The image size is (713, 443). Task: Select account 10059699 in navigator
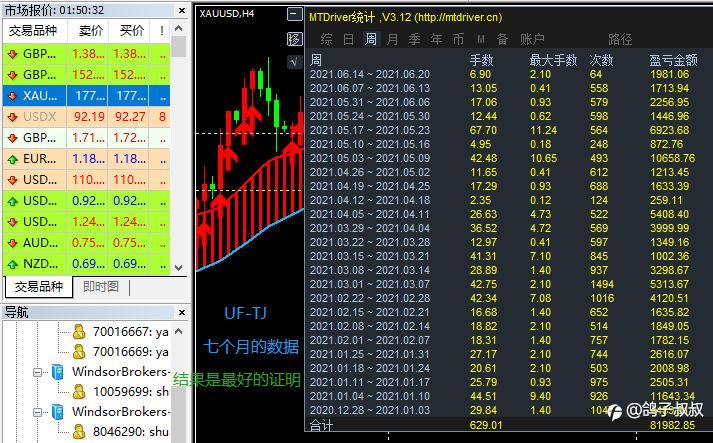pos(131,392)
